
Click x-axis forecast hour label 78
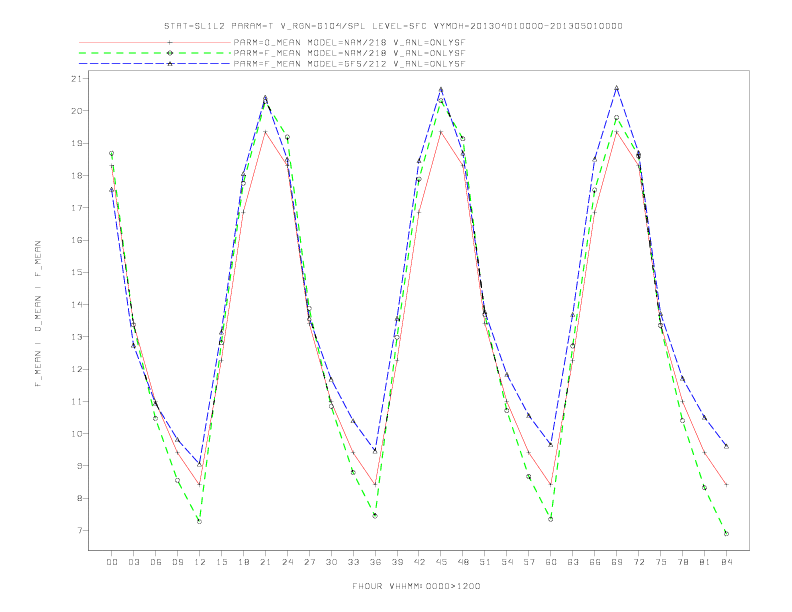(682, 562)
